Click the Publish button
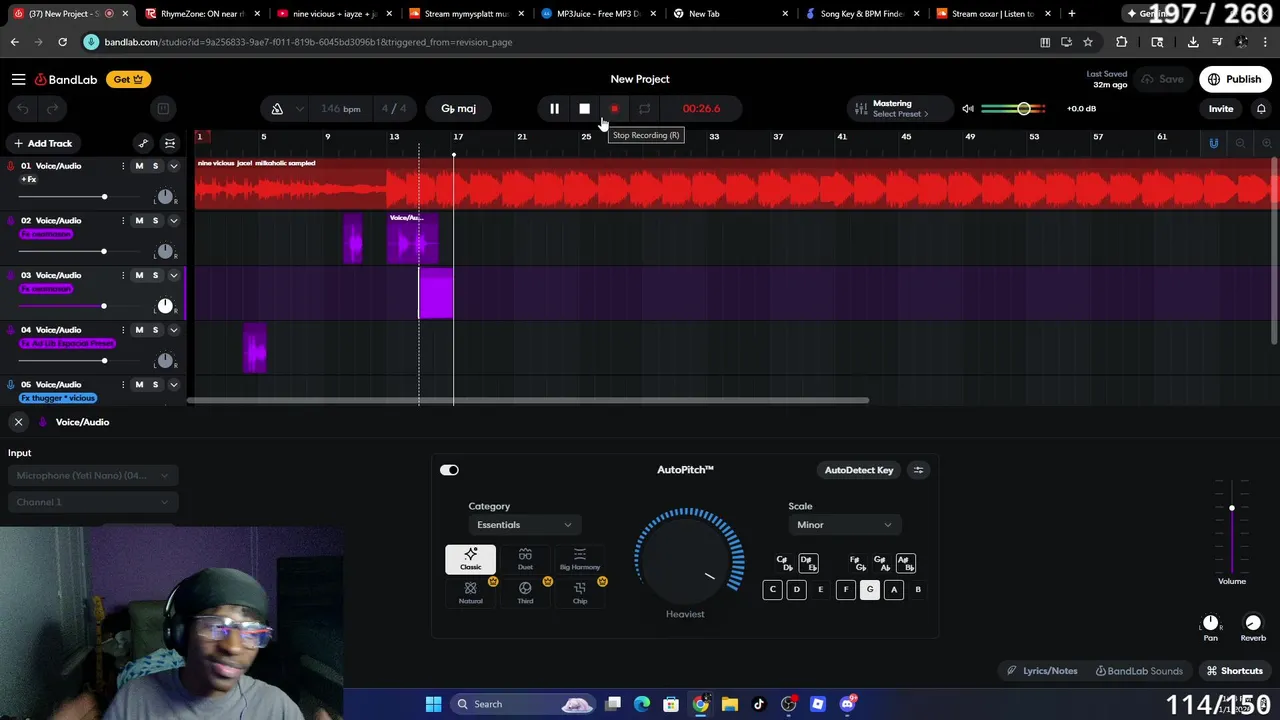This screenshot has height=720, width=1280. (x=1235, y=79)
